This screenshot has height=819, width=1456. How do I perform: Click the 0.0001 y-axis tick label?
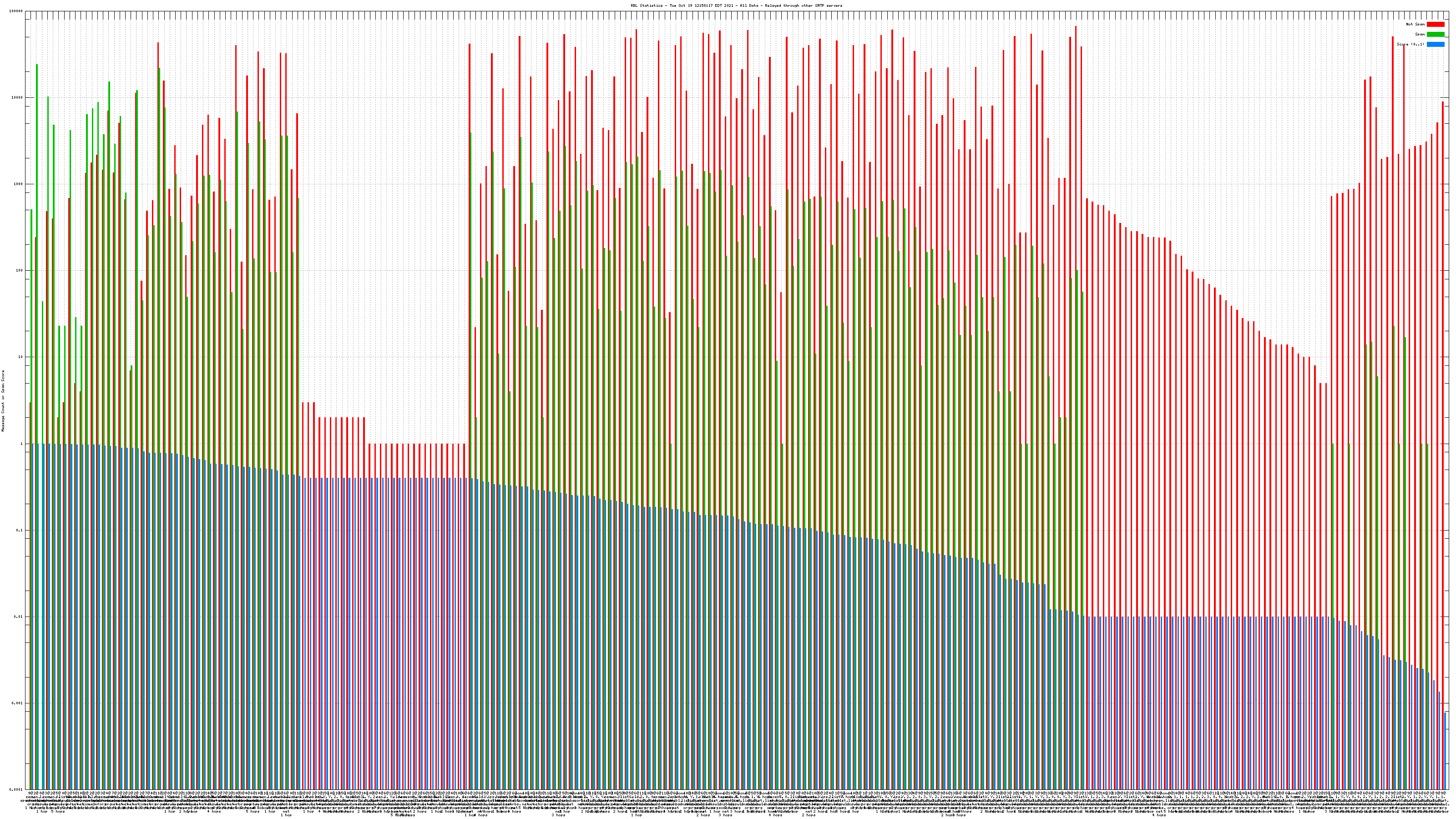(x=16, y=789)
